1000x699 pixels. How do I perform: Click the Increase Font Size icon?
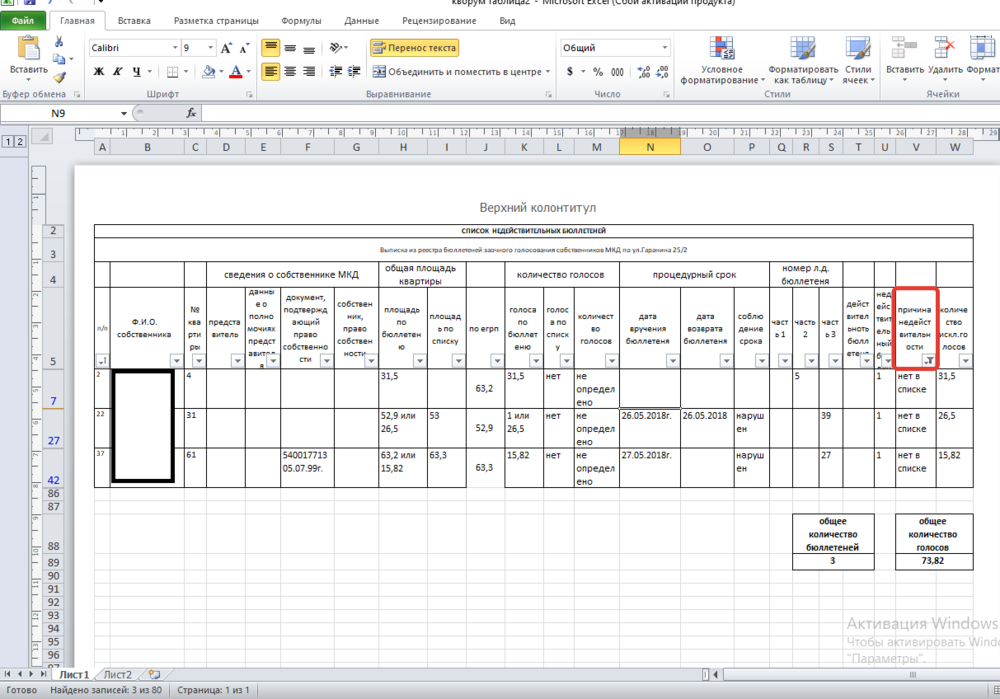coord(226,48)
